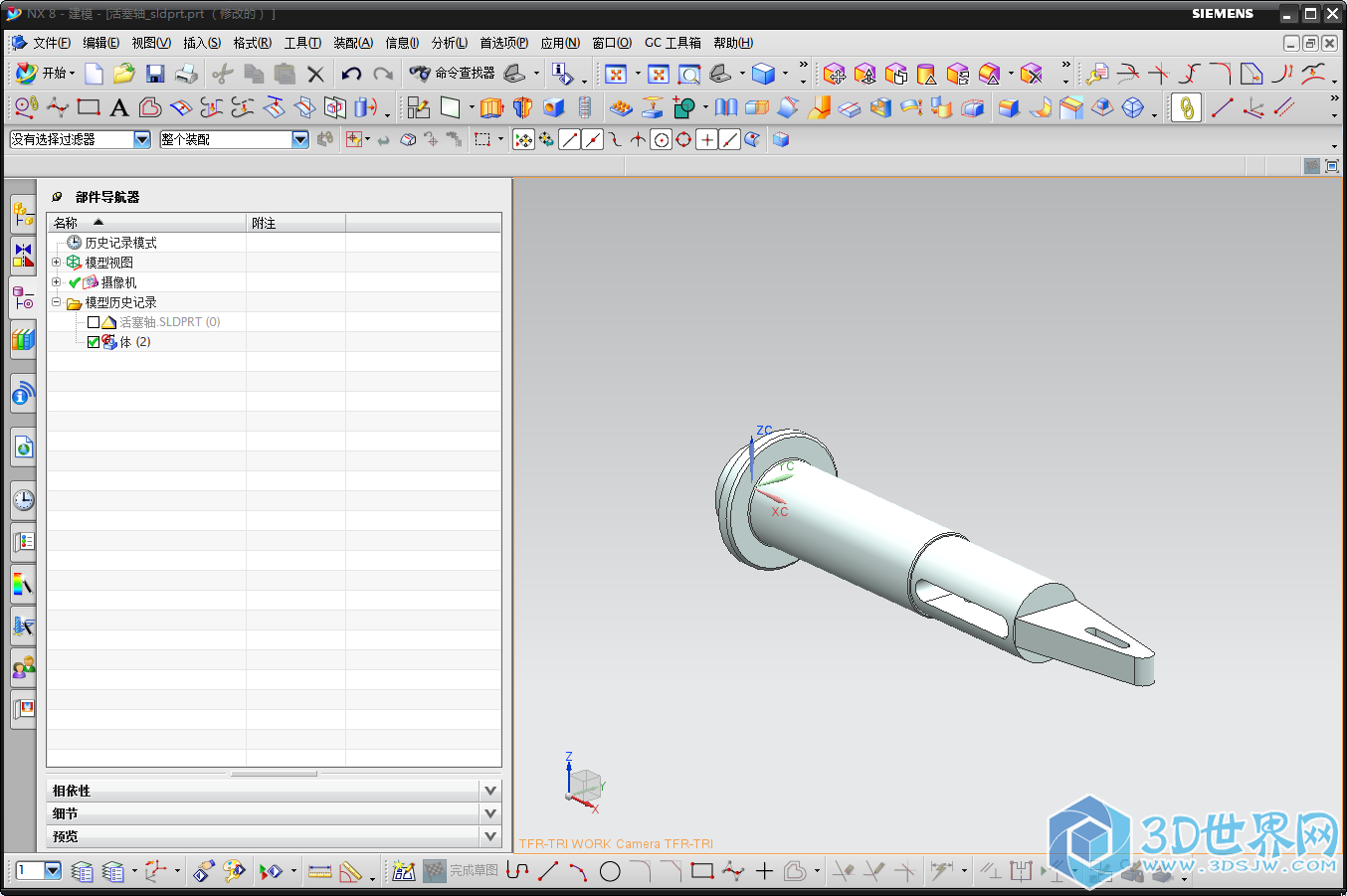Open a file with the folder icon
The width and height of the screenshot is (1347, 896).
(x=123, y=74)
